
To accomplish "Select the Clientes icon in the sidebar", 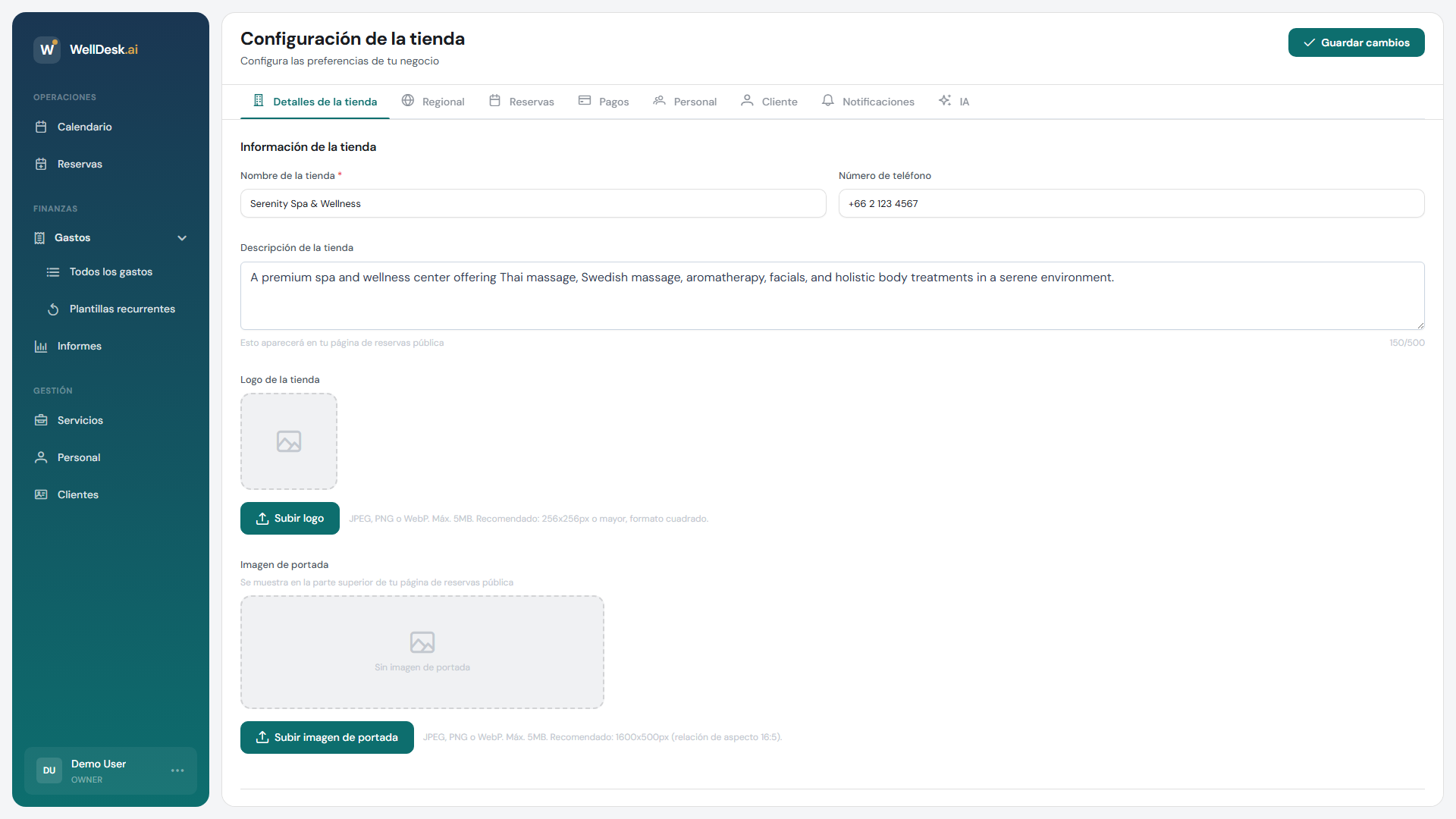I will tap(42, 494).
